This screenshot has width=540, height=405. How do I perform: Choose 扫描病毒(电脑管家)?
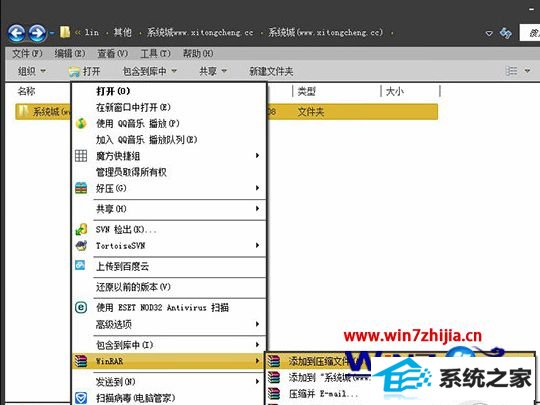click(x=169, y=398)
